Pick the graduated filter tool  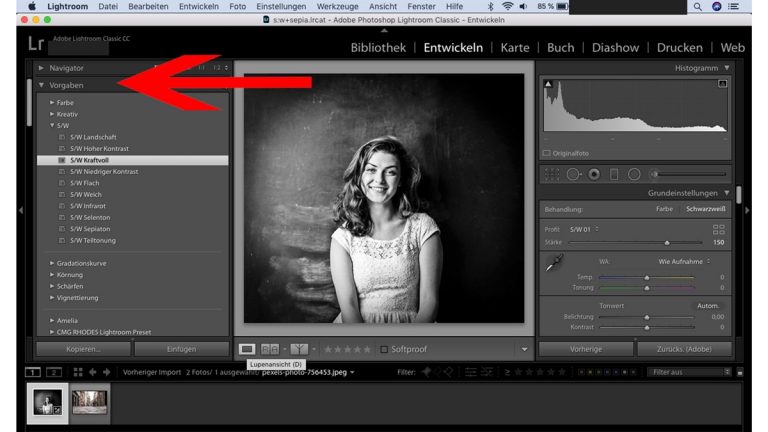tap(614, 174)
